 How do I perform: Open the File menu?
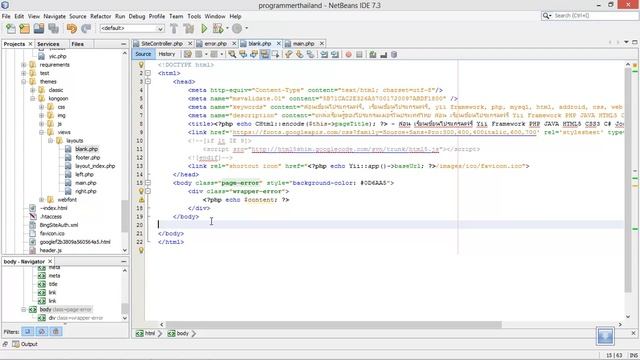(x=6, y=16)
